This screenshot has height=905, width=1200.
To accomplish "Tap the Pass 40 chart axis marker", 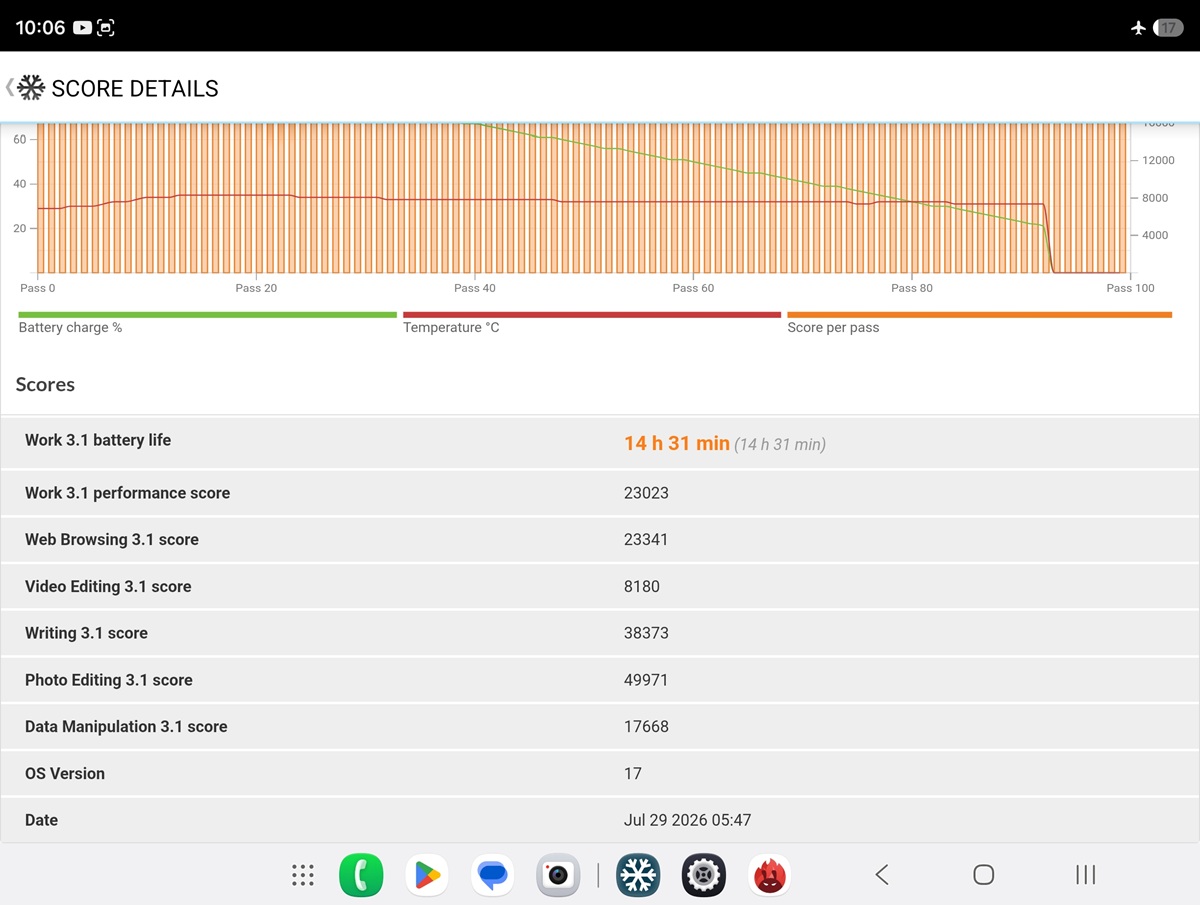I will [x=474, y=288].
